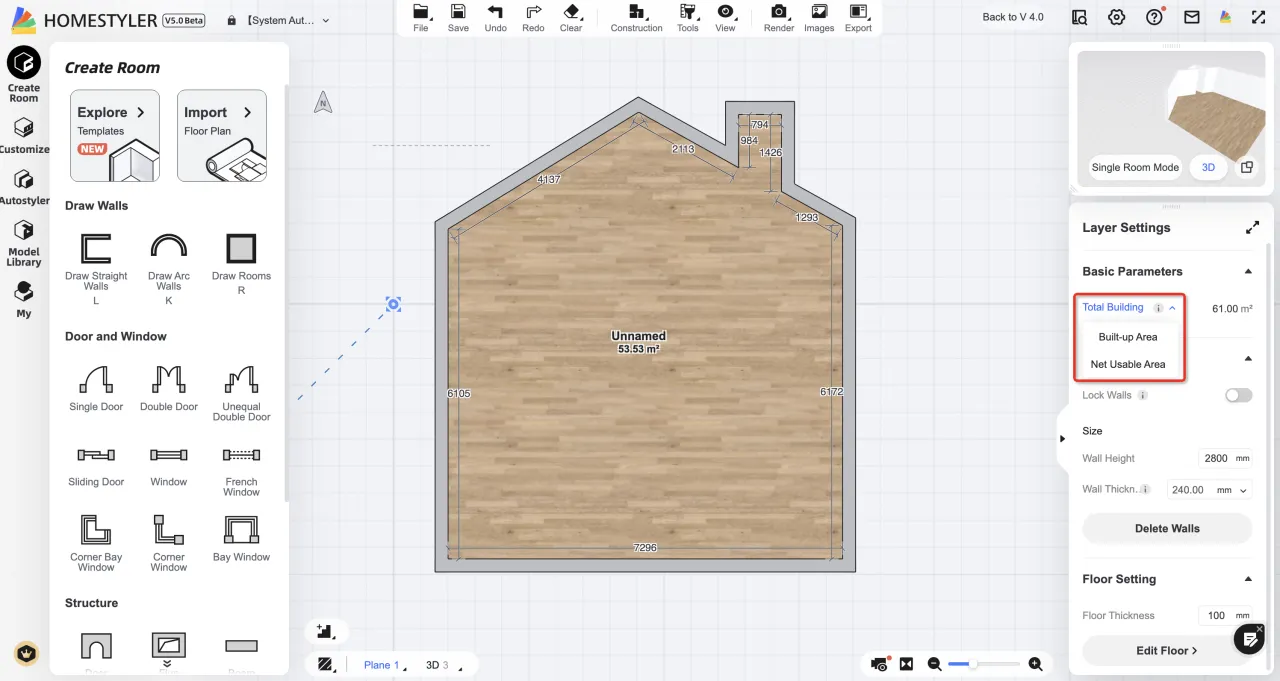1280x681 pixels.
Task: Click the camera visibility icon at bottom
Action: (879, 664)
